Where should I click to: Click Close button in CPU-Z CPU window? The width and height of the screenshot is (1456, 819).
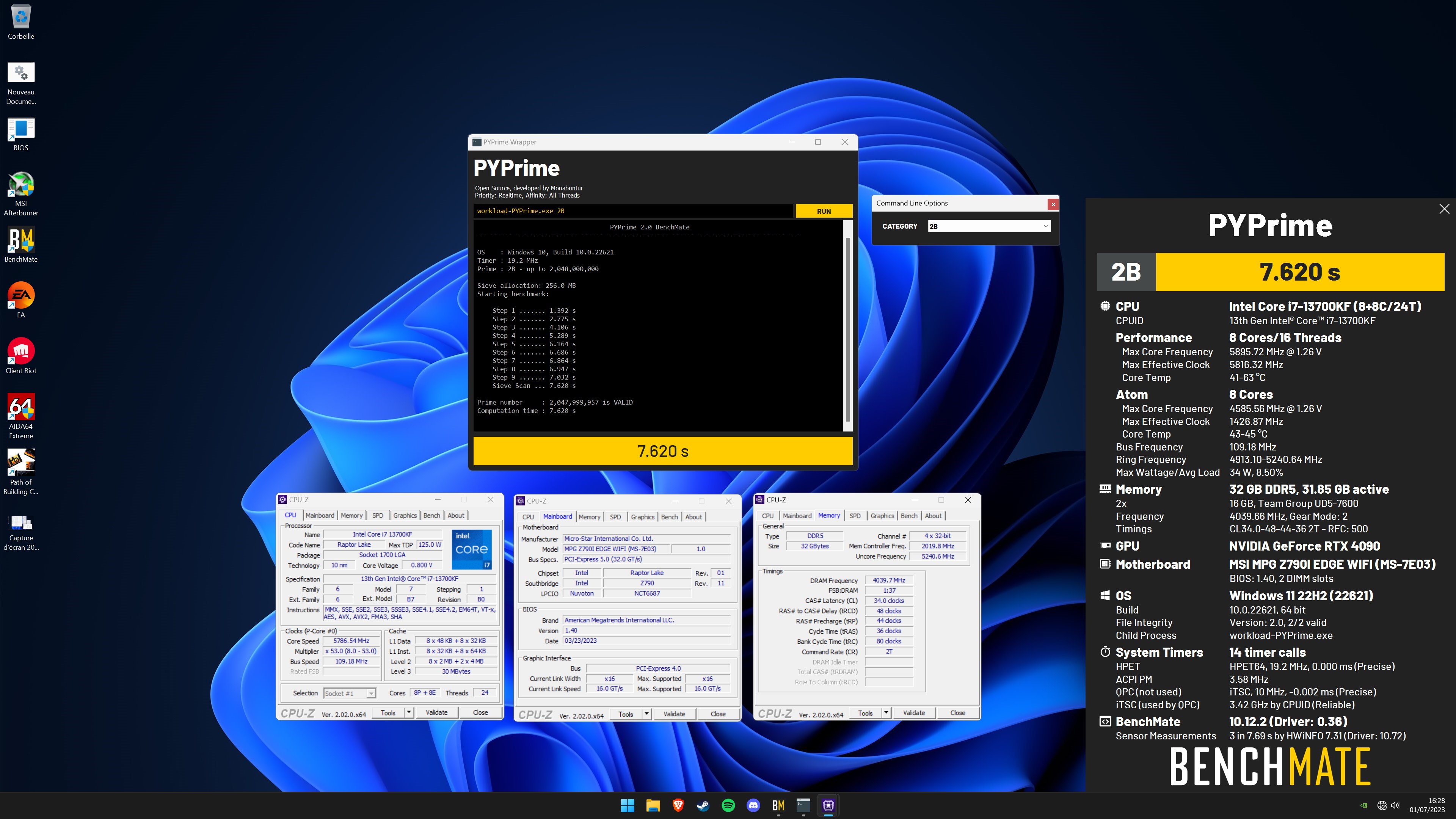480,712
